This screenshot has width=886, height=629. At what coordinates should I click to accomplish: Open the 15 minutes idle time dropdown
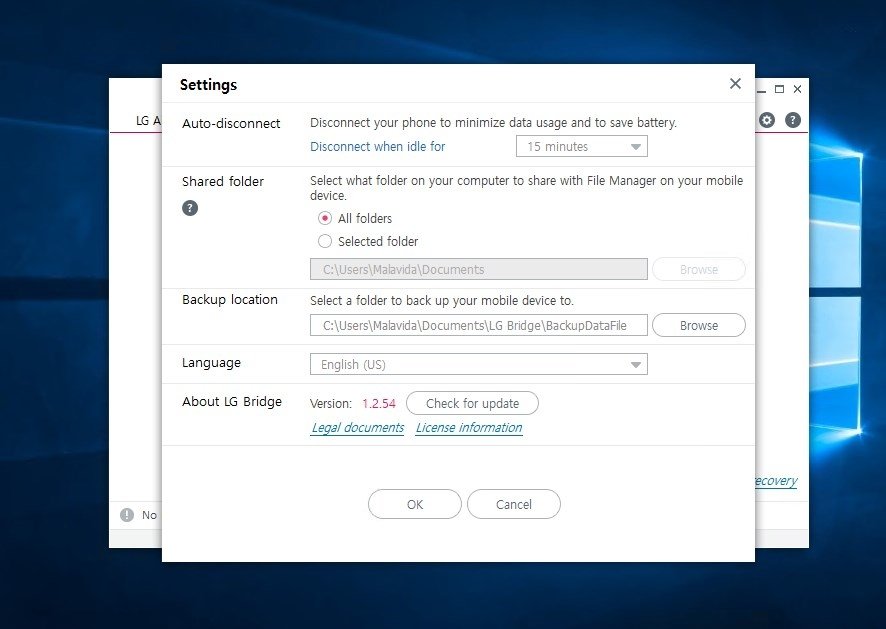(x=581, y=146)
